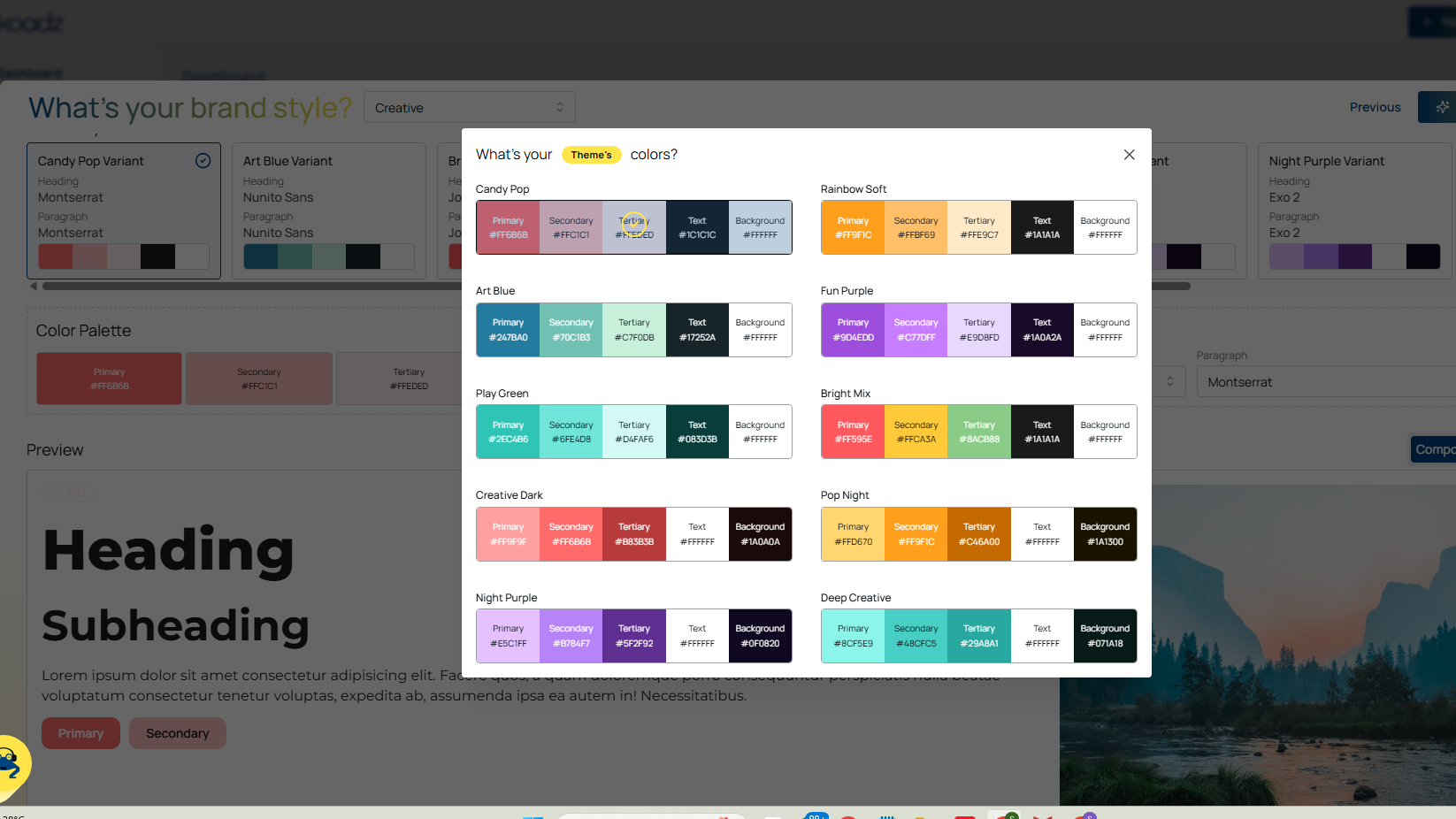Click the left arrow of the variants scrollbar
Viewport: 1456px width, 819px height.
(x=34, y=286)
